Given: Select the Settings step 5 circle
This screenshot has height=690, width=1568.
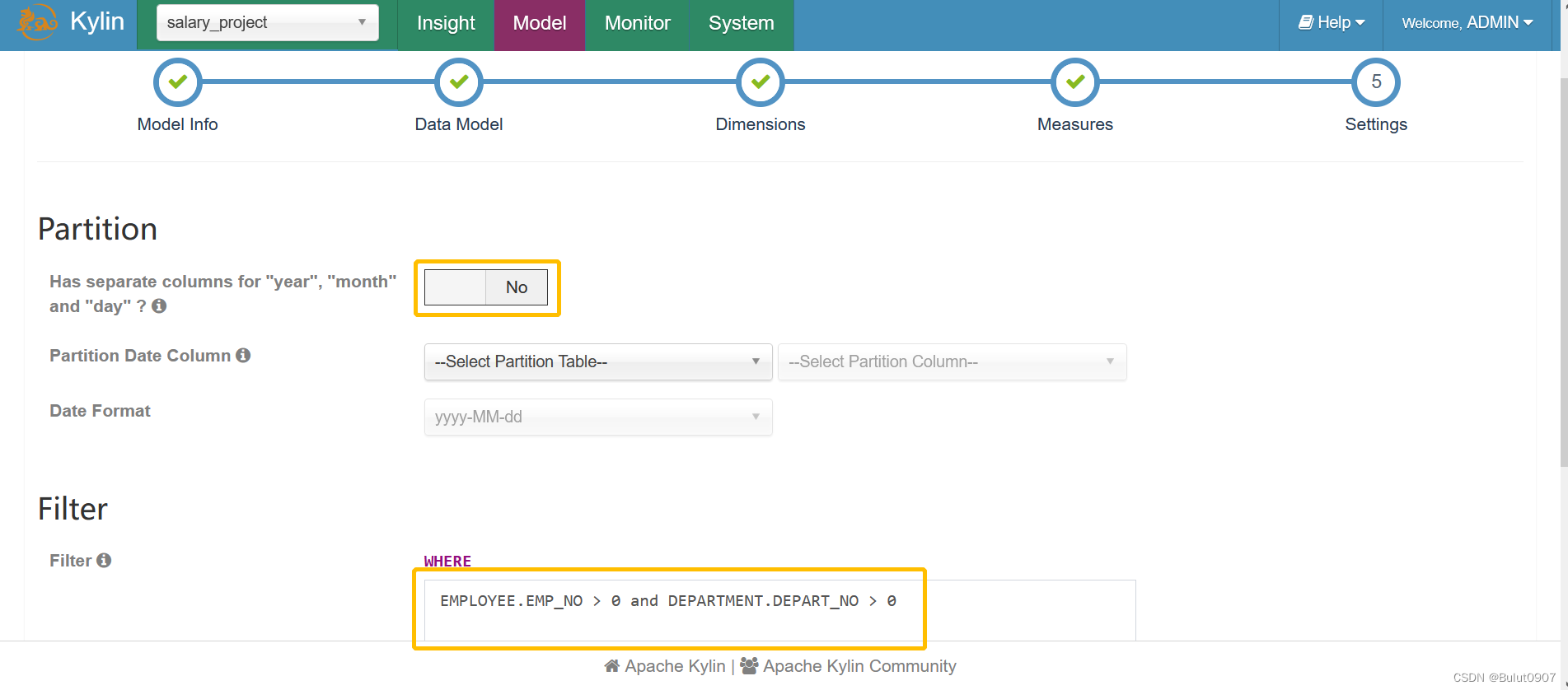Looking at the screenshot, I should pos(1376,82).
